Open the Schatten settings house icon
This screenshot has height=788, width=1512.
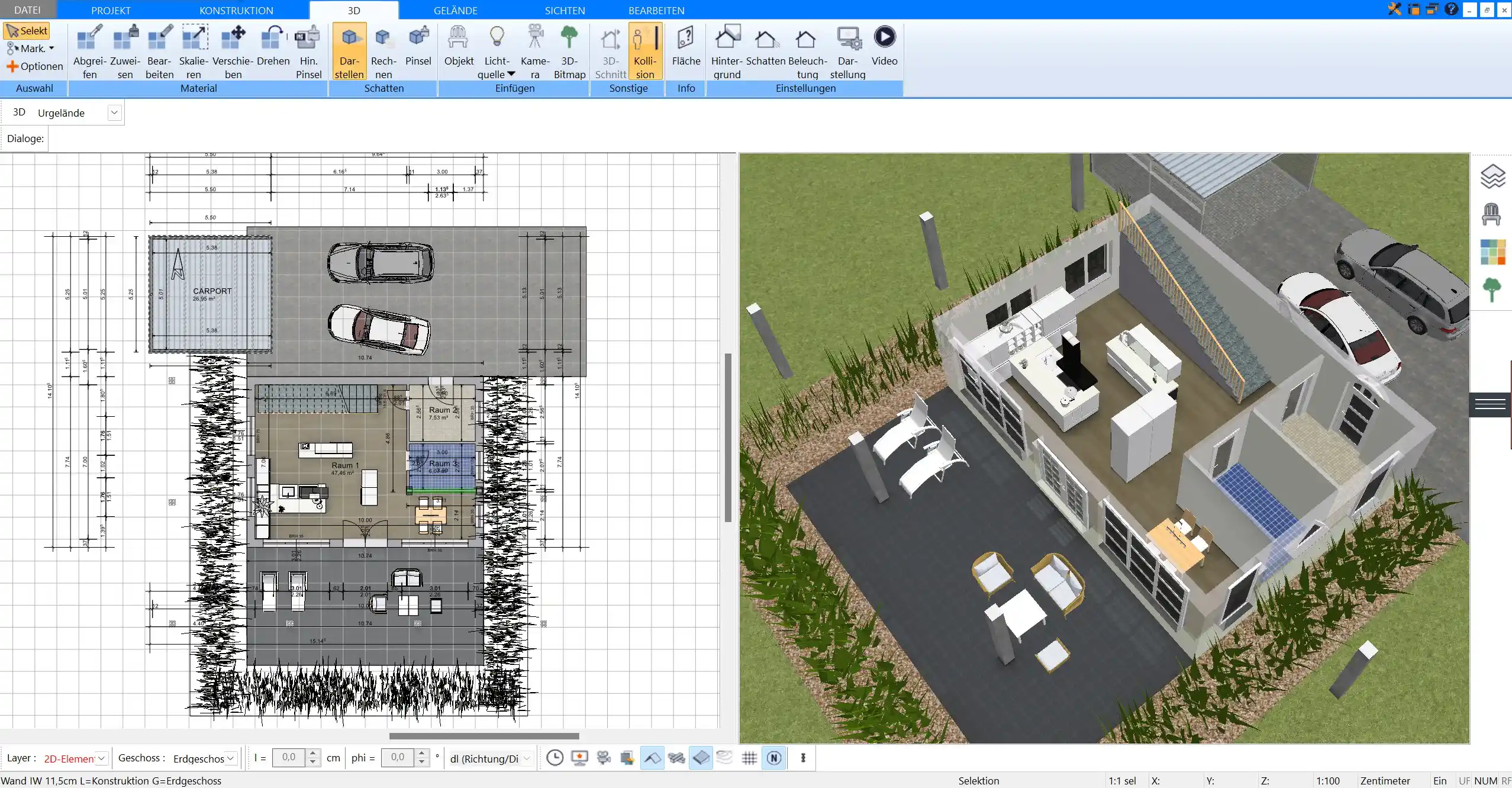tap(766, 46)
